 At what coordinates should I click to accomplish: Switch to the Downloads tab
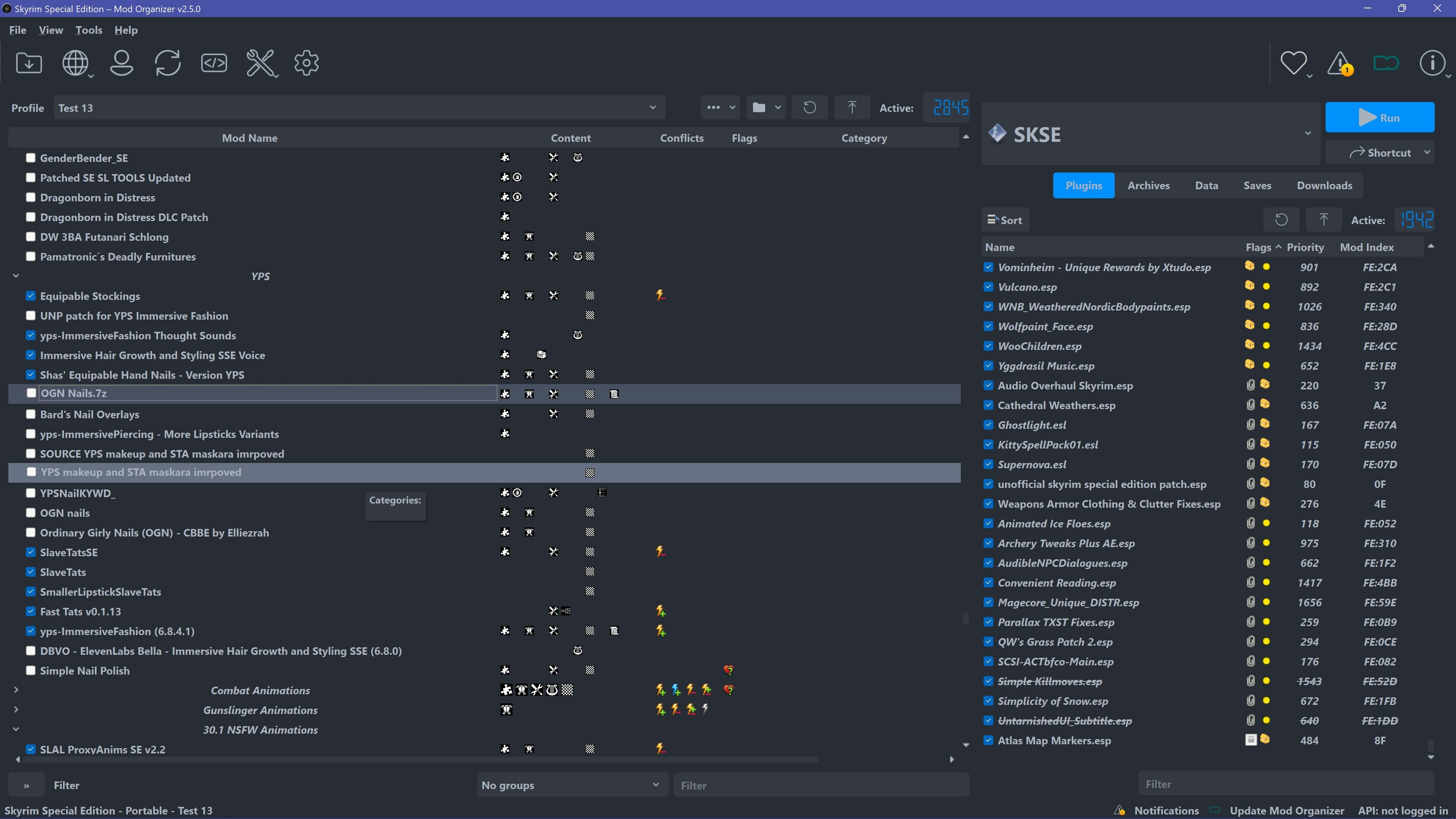(1324, 185)
